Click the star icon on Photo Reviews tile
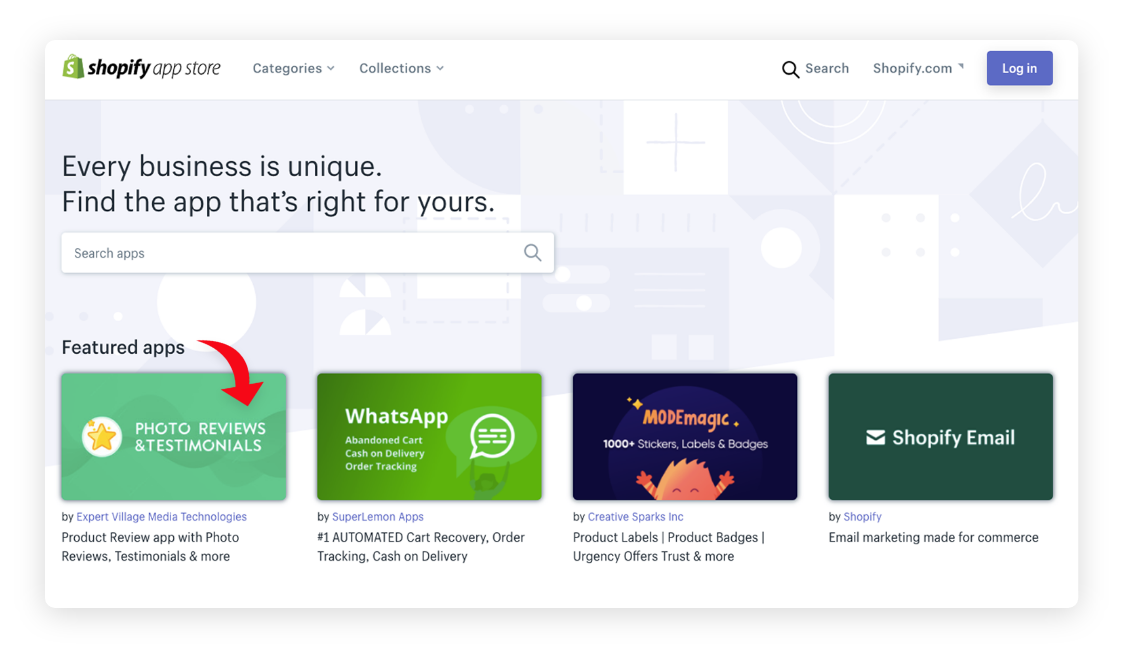This screenshot has width=1124, height=658. pos(102,437)
